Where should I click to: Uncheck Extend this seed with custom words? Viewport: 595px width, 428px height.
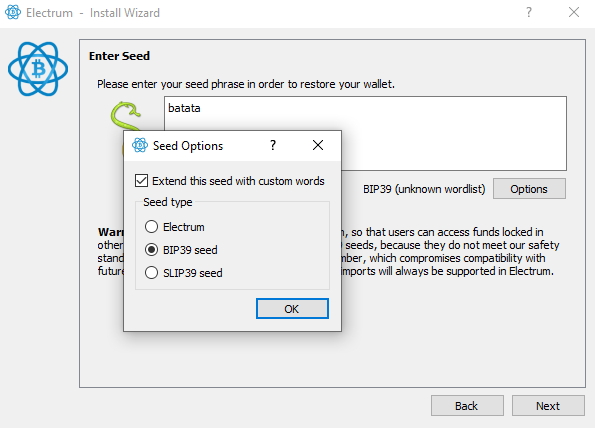(142, 181)
